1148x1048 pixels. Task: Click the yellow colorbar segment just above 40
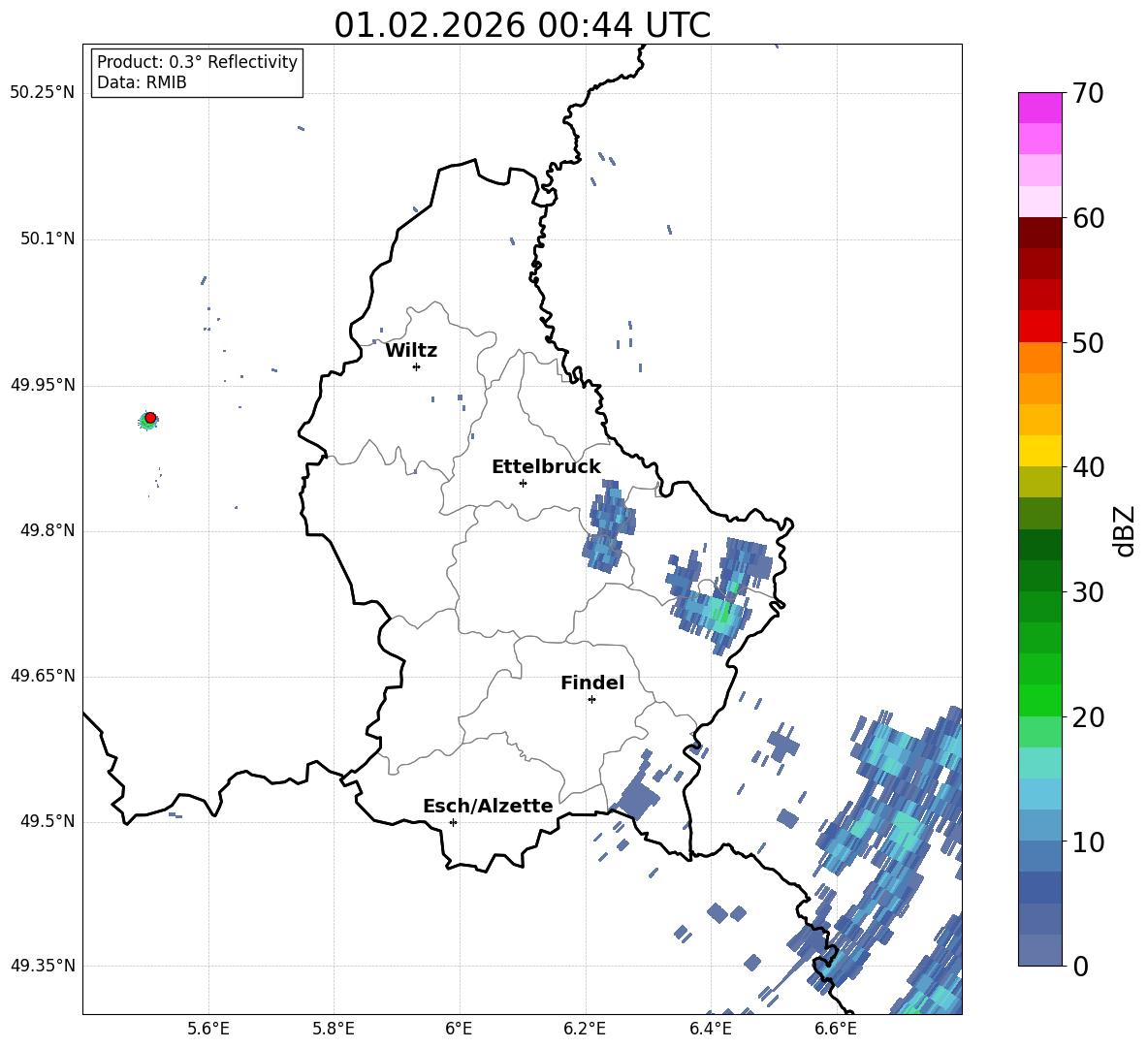coord(1039,451)
